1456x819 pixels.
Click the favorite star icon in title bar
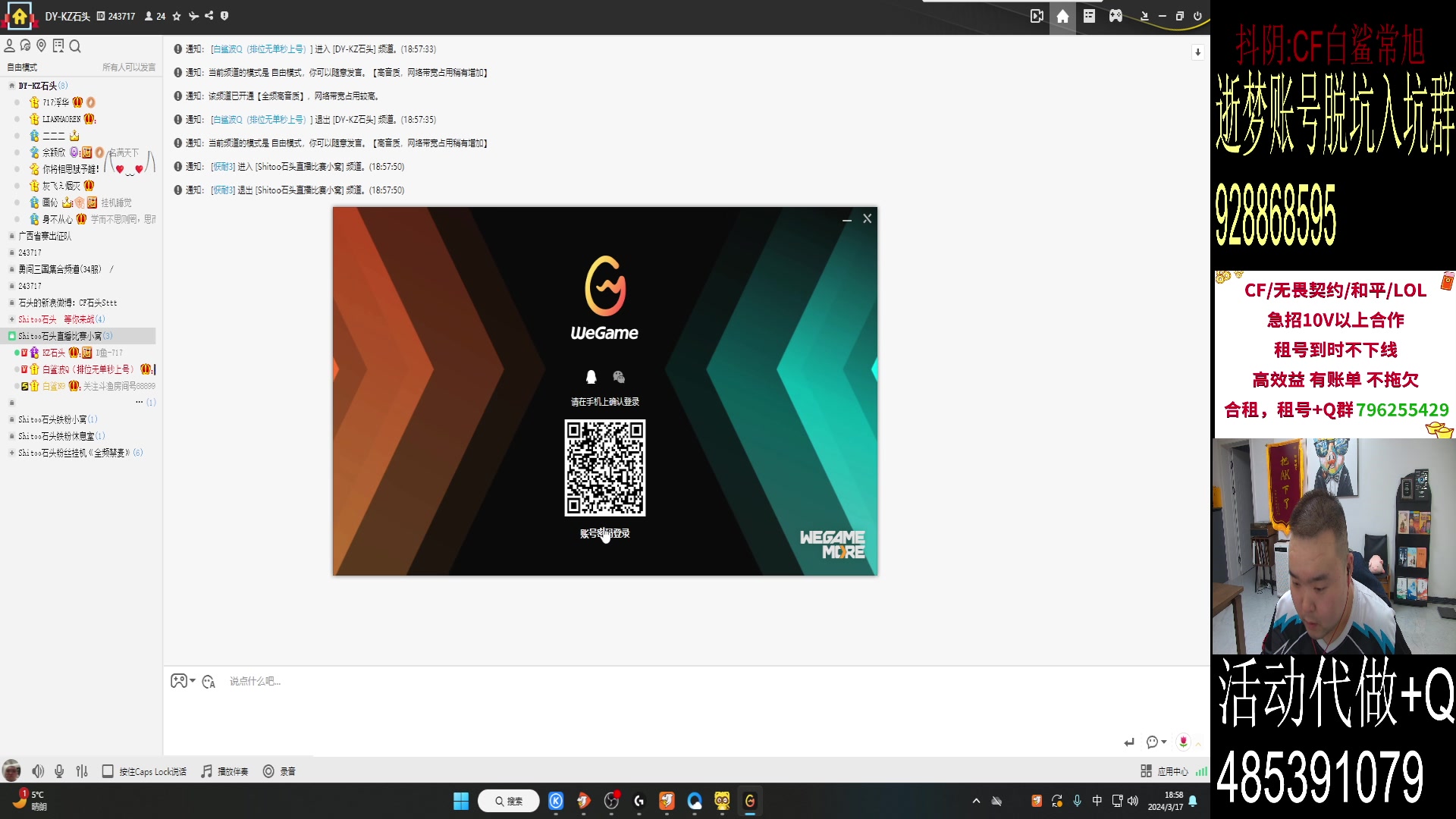point(177,16)
